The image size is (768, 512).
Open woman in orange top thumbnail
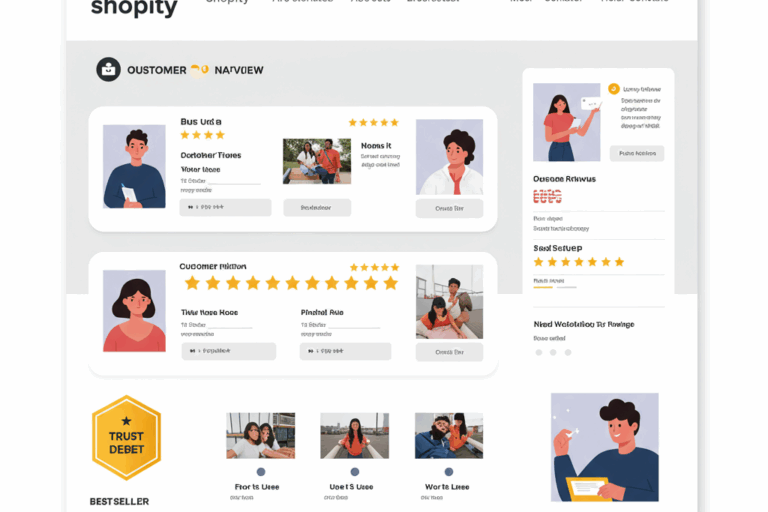click(x=355, y=436)
